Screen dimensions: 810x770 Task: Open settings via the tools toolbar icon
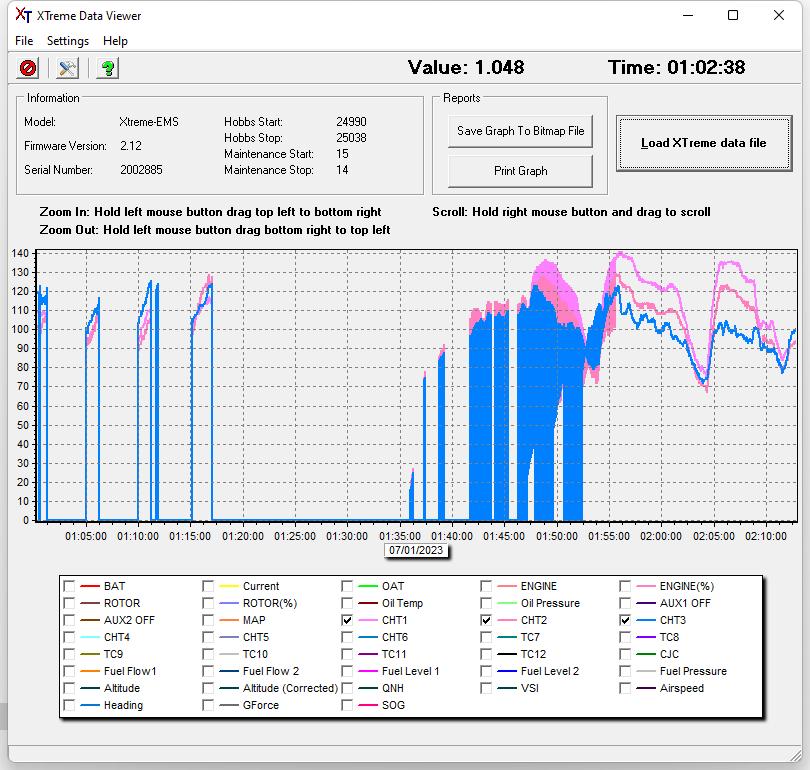[68, 68]
